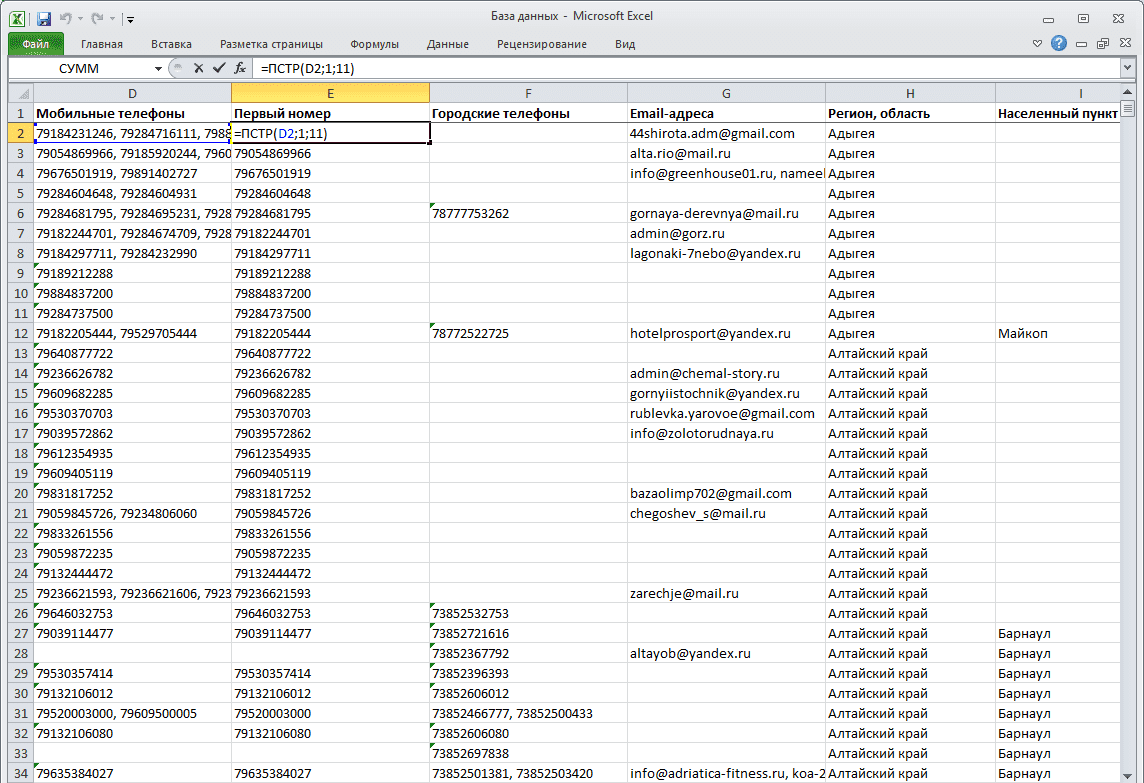Image resolution: width=1144 pixels, height=783 pixels.
Task: Click cell with admin@chemal-story.ru
Action: [726, 374]
